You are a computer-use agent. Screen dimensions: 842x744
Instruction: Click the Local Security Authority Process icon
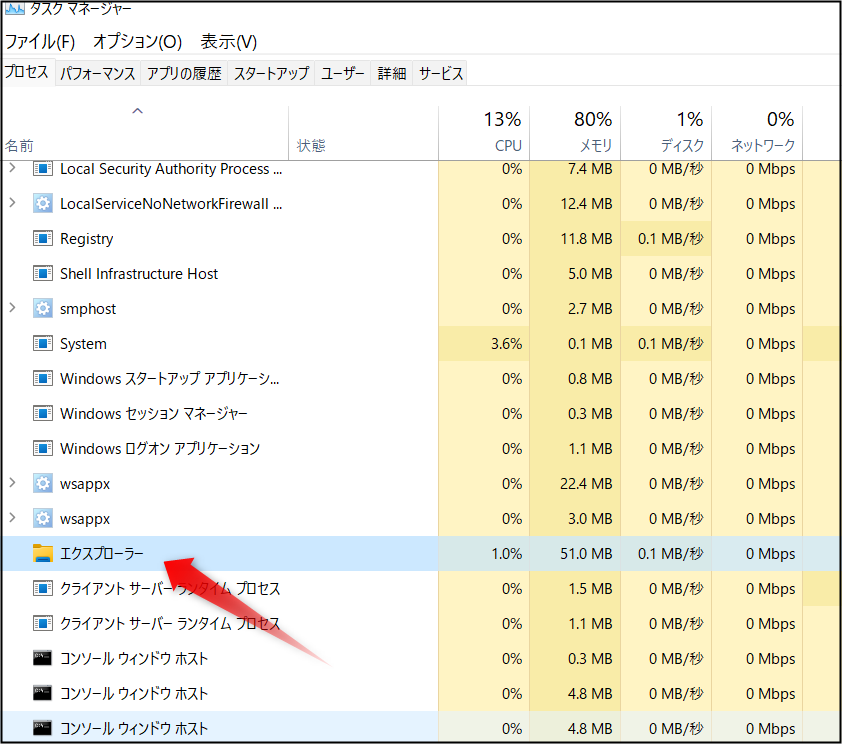coord(42,169)
